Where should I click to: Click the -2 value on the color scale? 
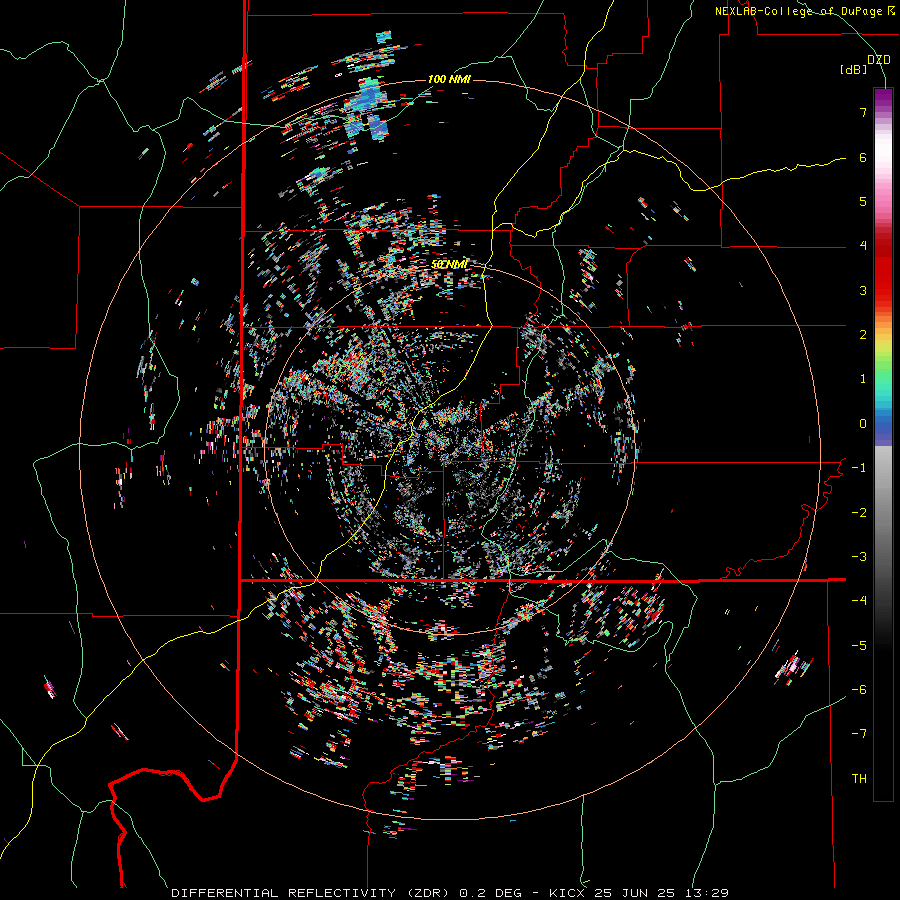[859, 513]
